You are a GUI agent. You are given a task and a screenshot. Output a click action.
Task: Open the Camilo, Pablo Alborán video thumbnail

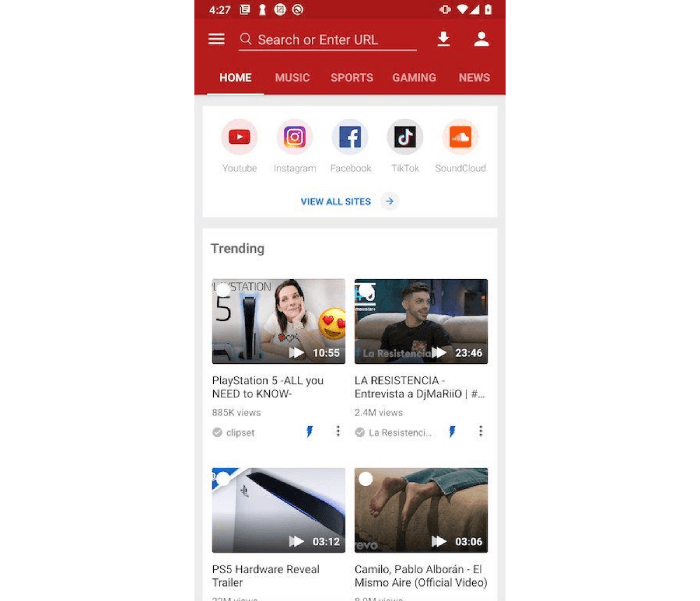(x=421, y=510)
